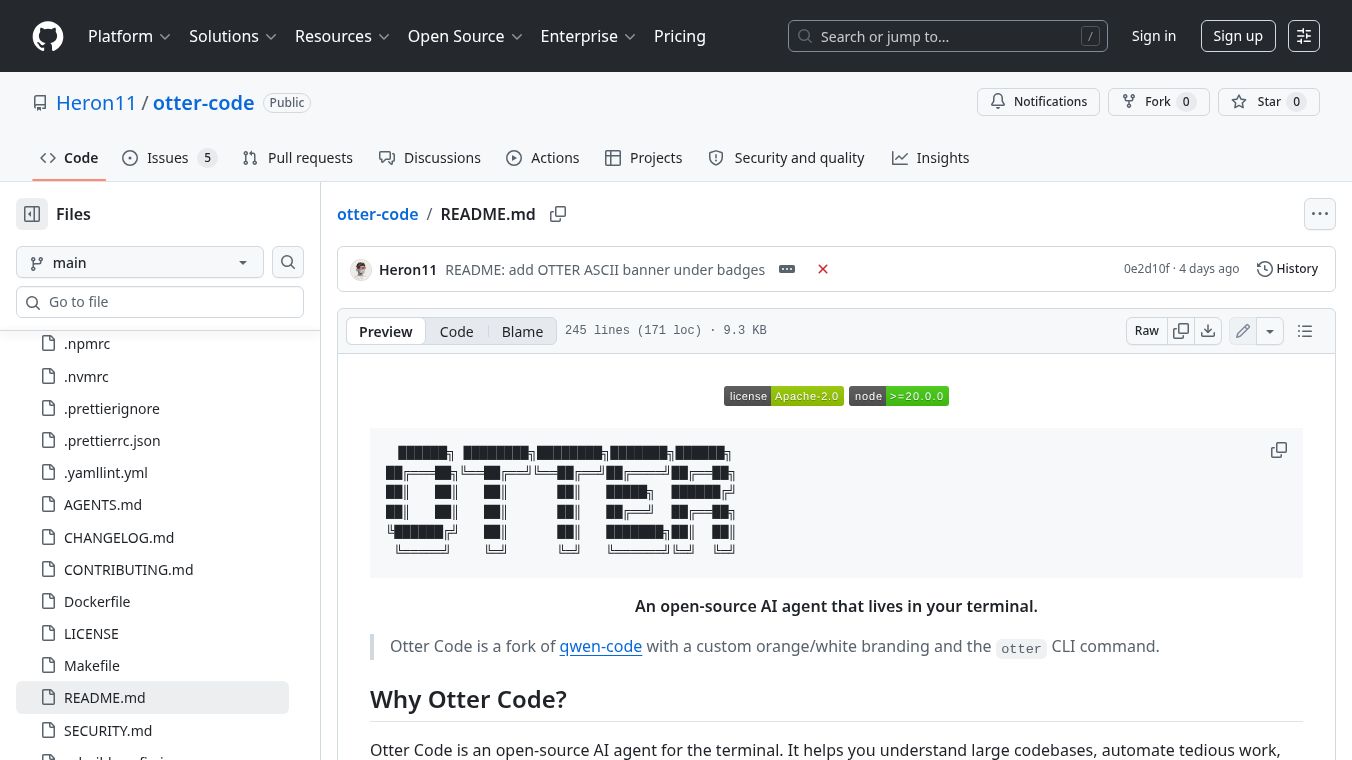
Task: Switch to the Issues tab
Action: tap(169, 158)
